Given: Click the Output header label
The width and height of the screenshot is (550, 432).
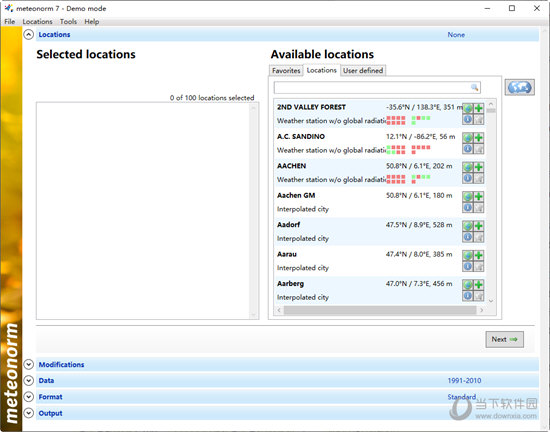Looking at the screenshot, I should click(x=51, y=413).
